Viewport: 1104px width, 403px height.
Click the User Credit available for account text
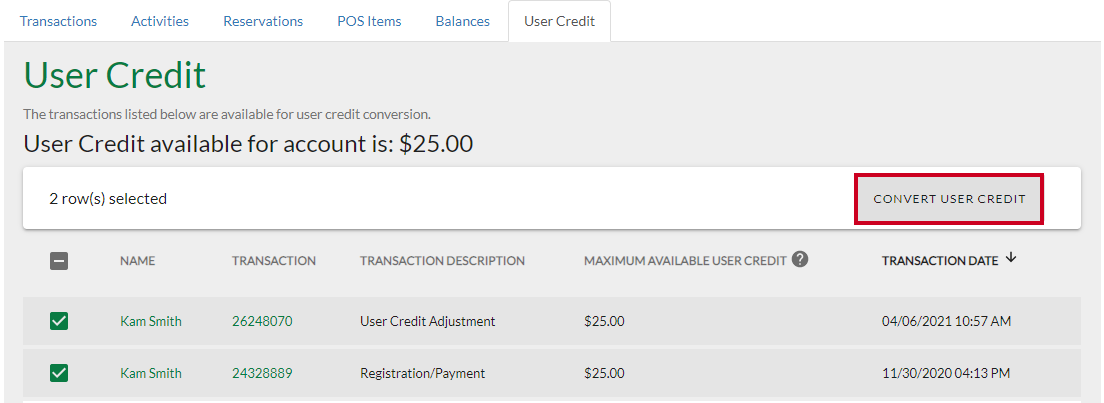point(248,144)
